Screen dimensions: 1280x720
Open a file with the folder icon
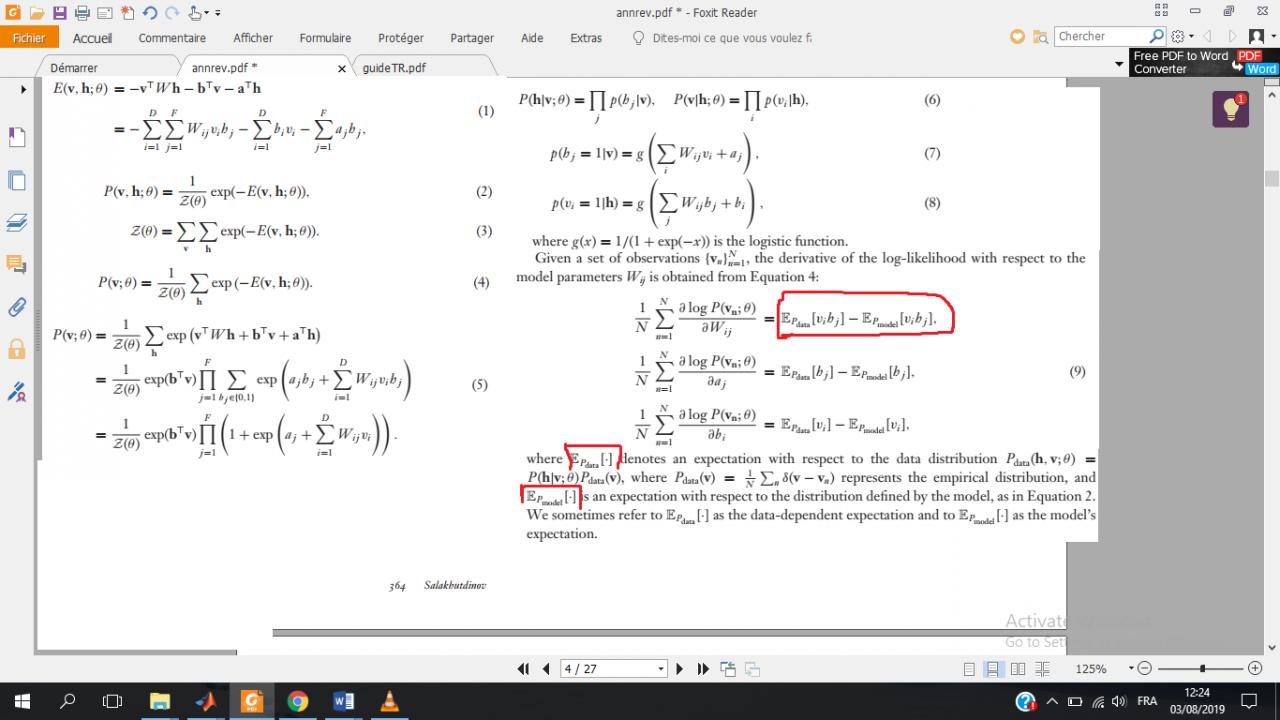[37, 13]
